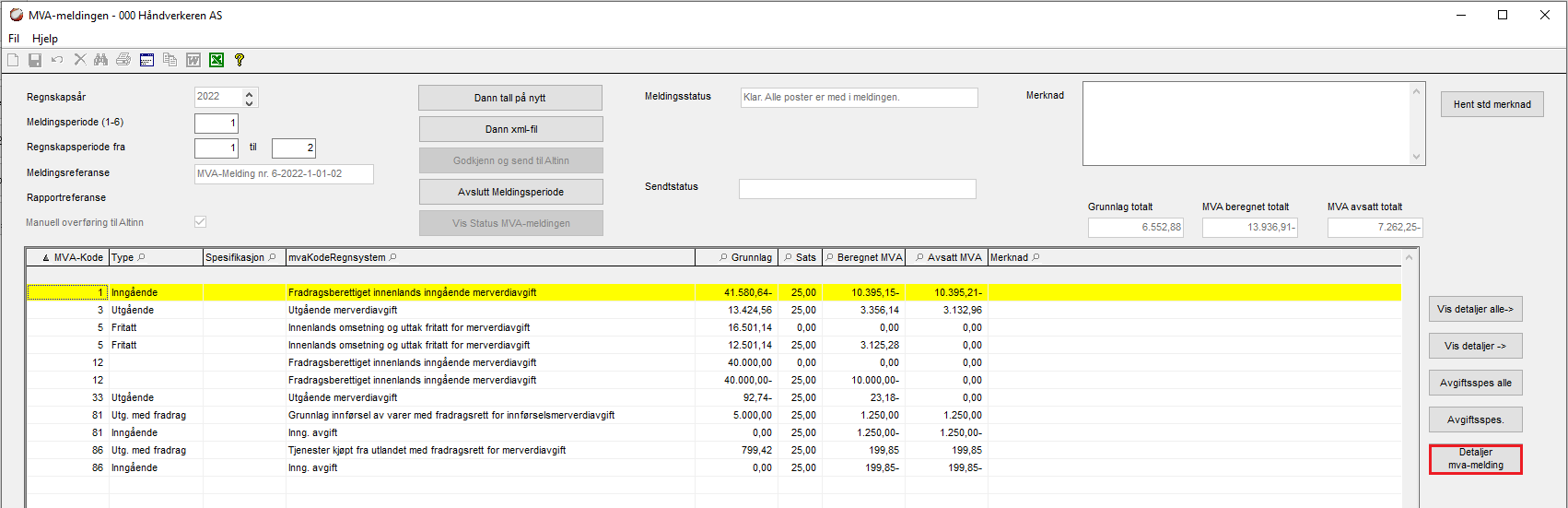Viewport: 1568px width, 508px height.
Task: Click the printer icon in toolbar
Action: coord(123,60)
